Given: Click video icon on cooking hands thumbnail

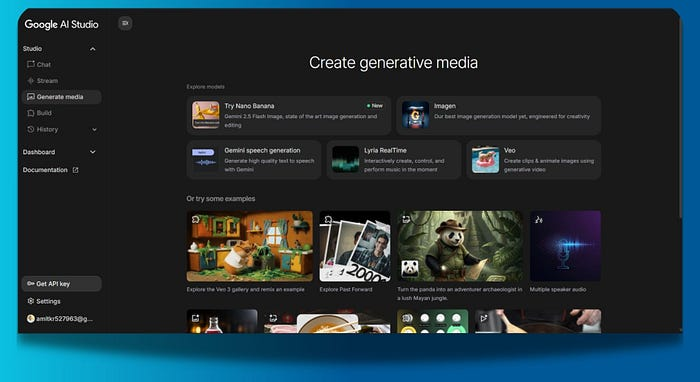Looking at the screenshot, I should [x=484, y=318].
